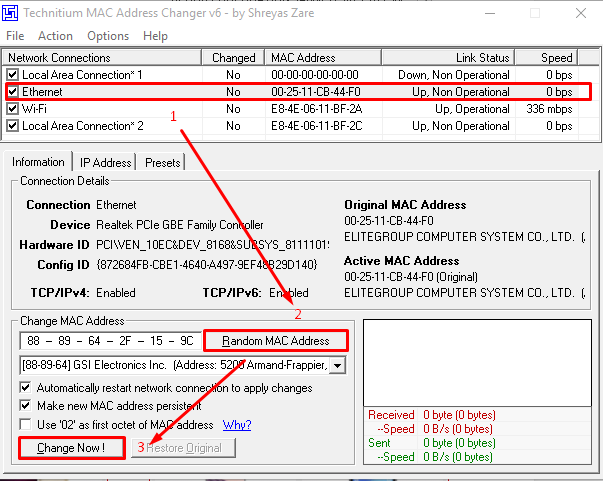603x481 pixels.
Task: Click the Hardware ID value PCI\VEN_10EC
Action: pyautogui.click(x=213, y=245)
